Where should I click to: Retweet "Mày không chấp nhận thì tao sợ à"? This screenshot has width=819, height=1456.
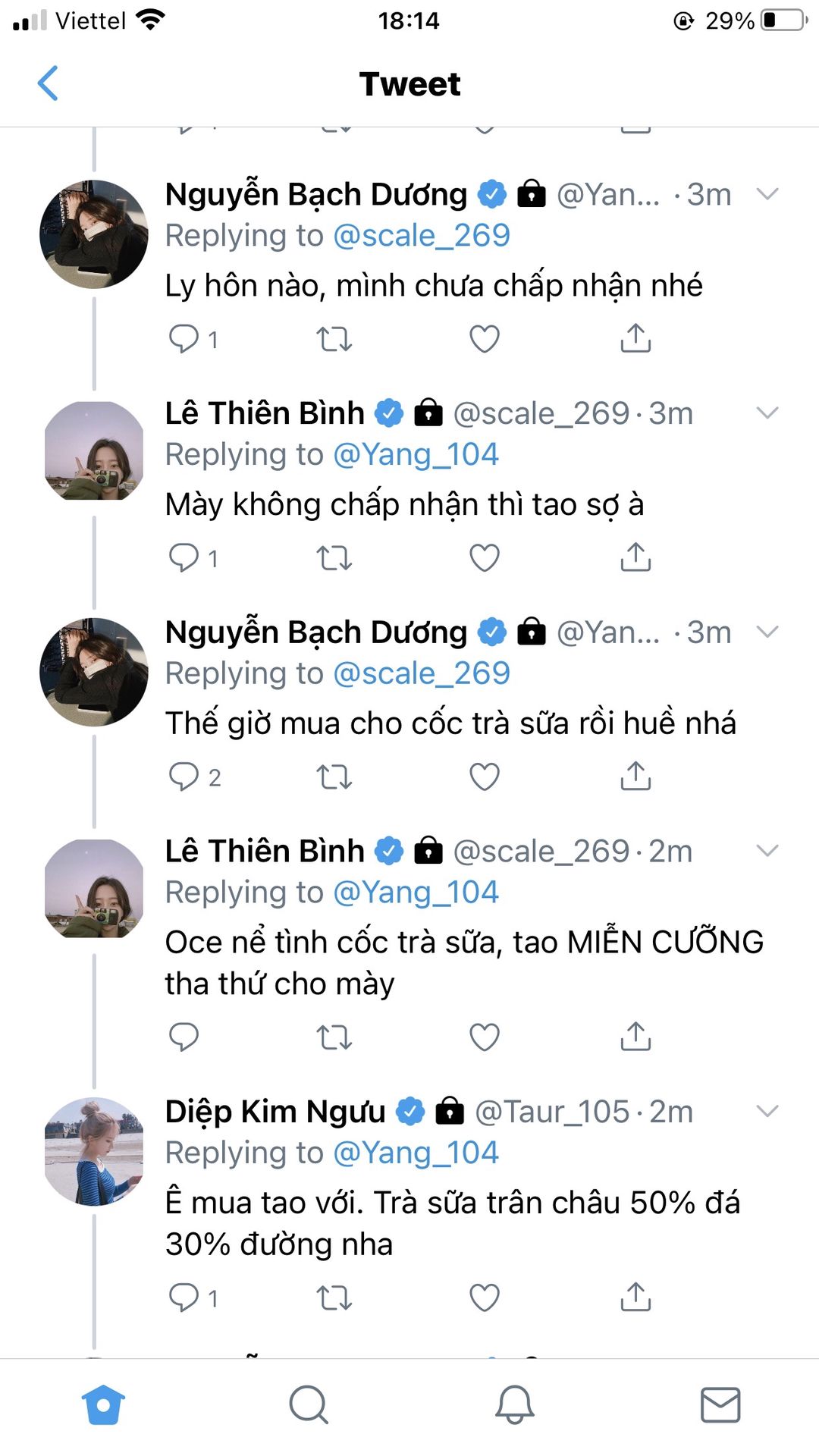click(334, 558)
